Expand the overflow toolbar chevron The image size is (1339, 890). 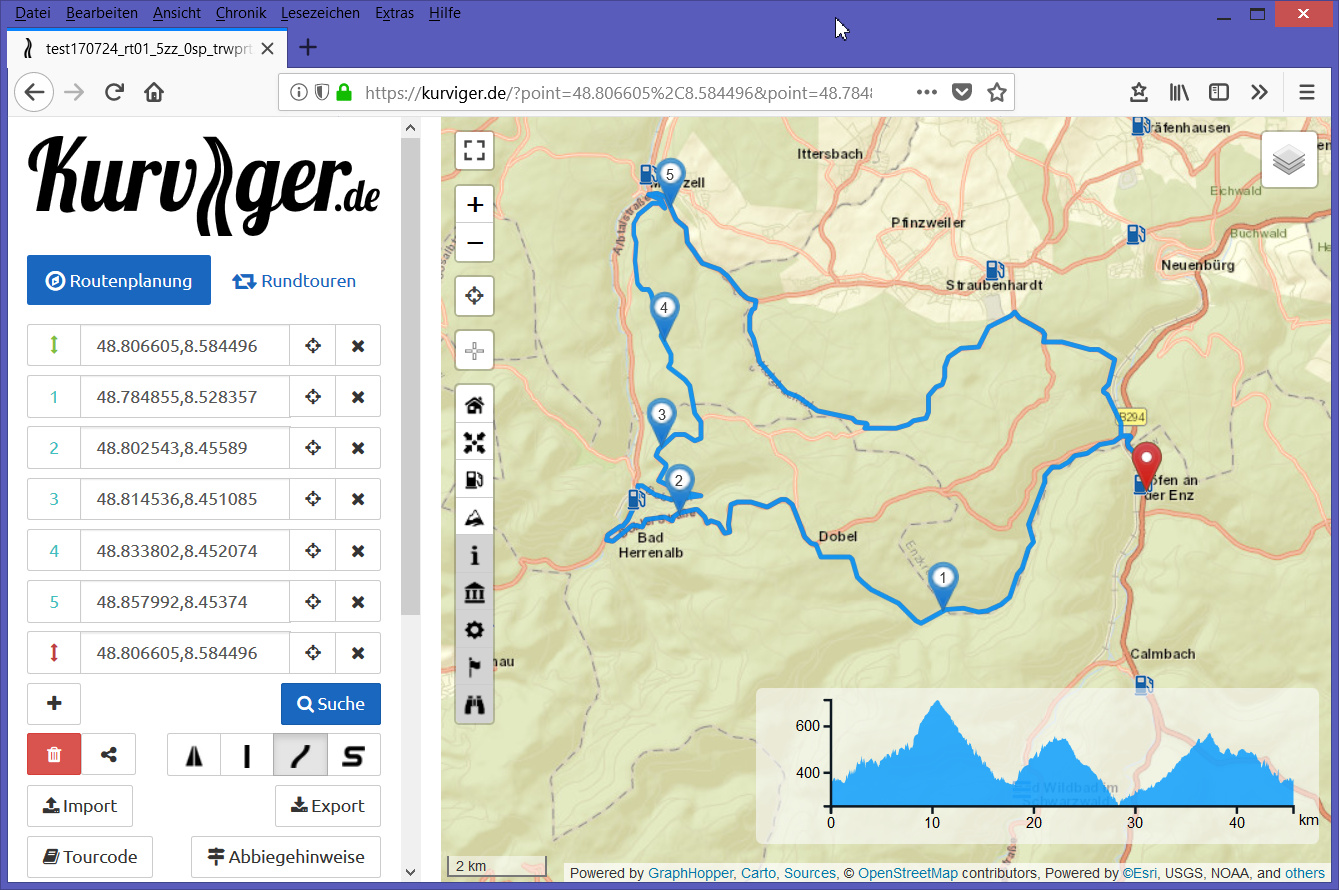tap(1259, 93)
